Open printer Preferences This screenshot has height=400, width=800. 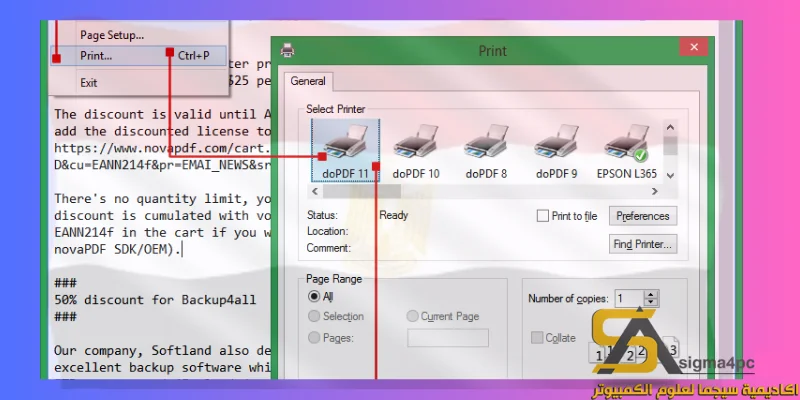click(x=643, y=216)
